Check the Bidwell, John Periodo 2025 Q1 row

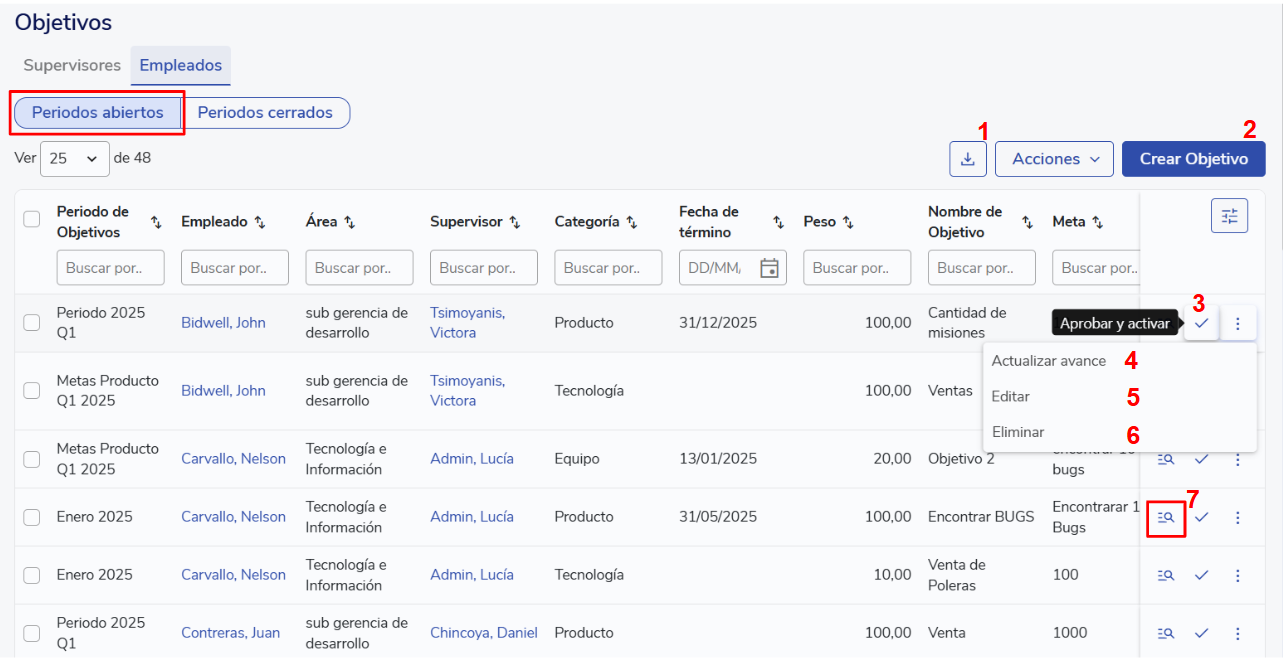click(32, 322)
